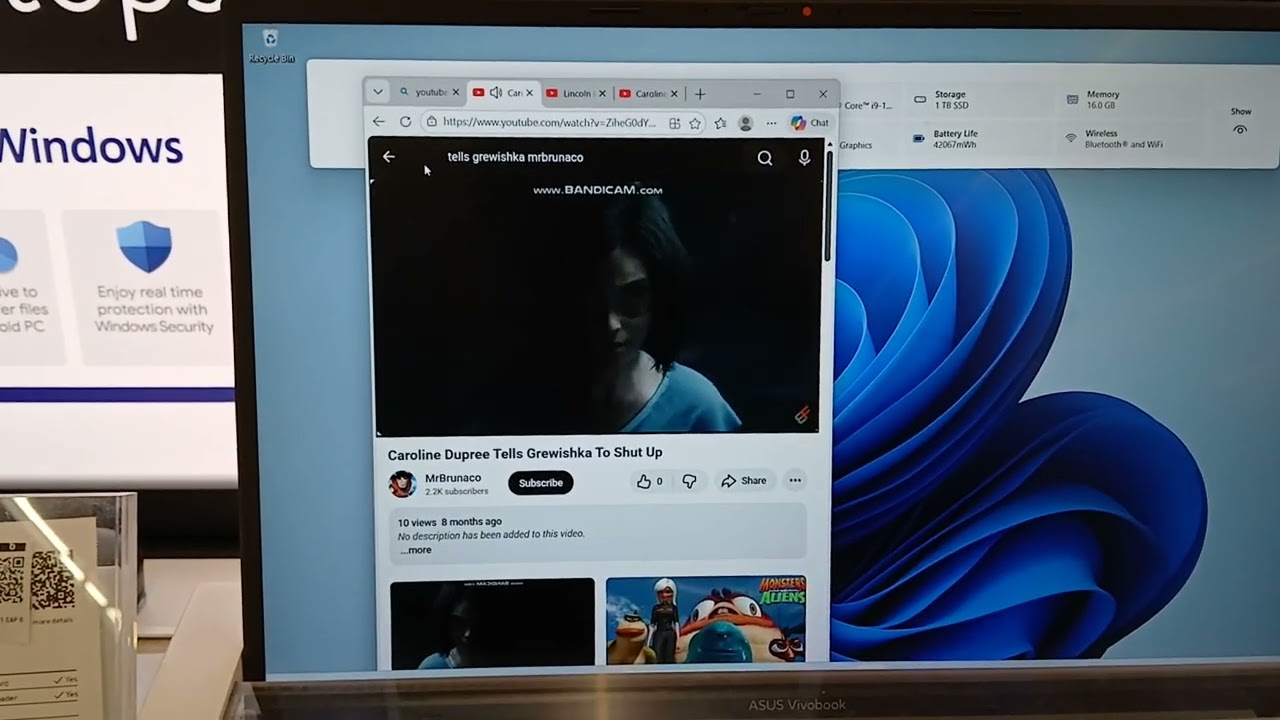This screenshot has width=1280, height=720.
Task: Open Copilot Chat button
Action: pyautogui.click(x=810, y=123)
